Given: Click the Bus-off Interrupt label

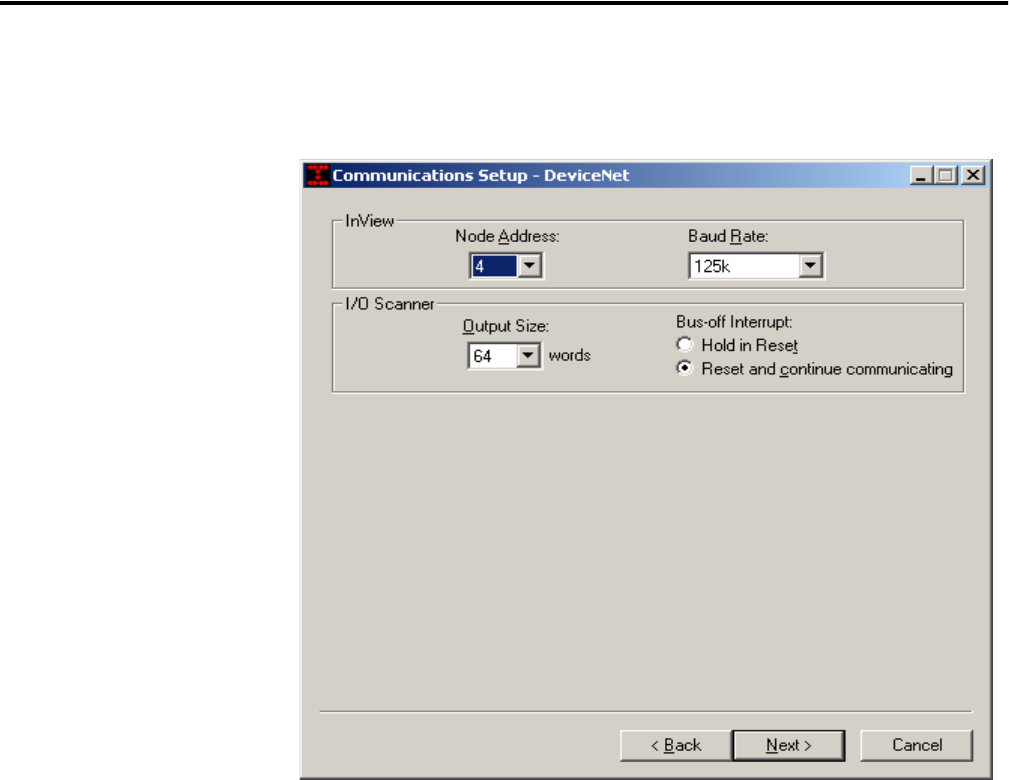Looking at the screenshot, I should pos(734,322).
